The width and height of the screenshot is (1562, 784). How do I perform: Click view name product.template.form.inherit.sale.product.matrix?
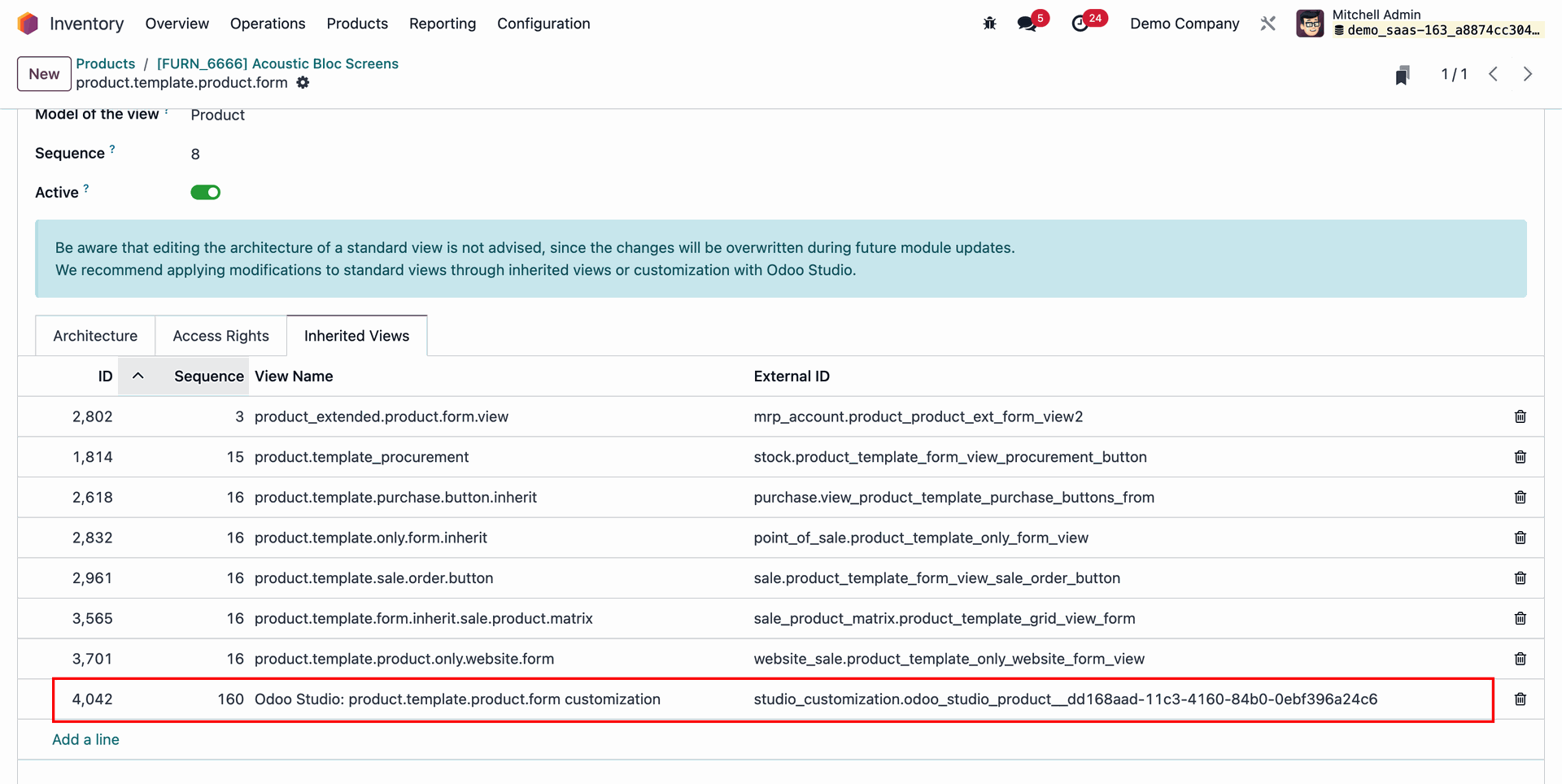pyautogui.click(x=423, y=618)
